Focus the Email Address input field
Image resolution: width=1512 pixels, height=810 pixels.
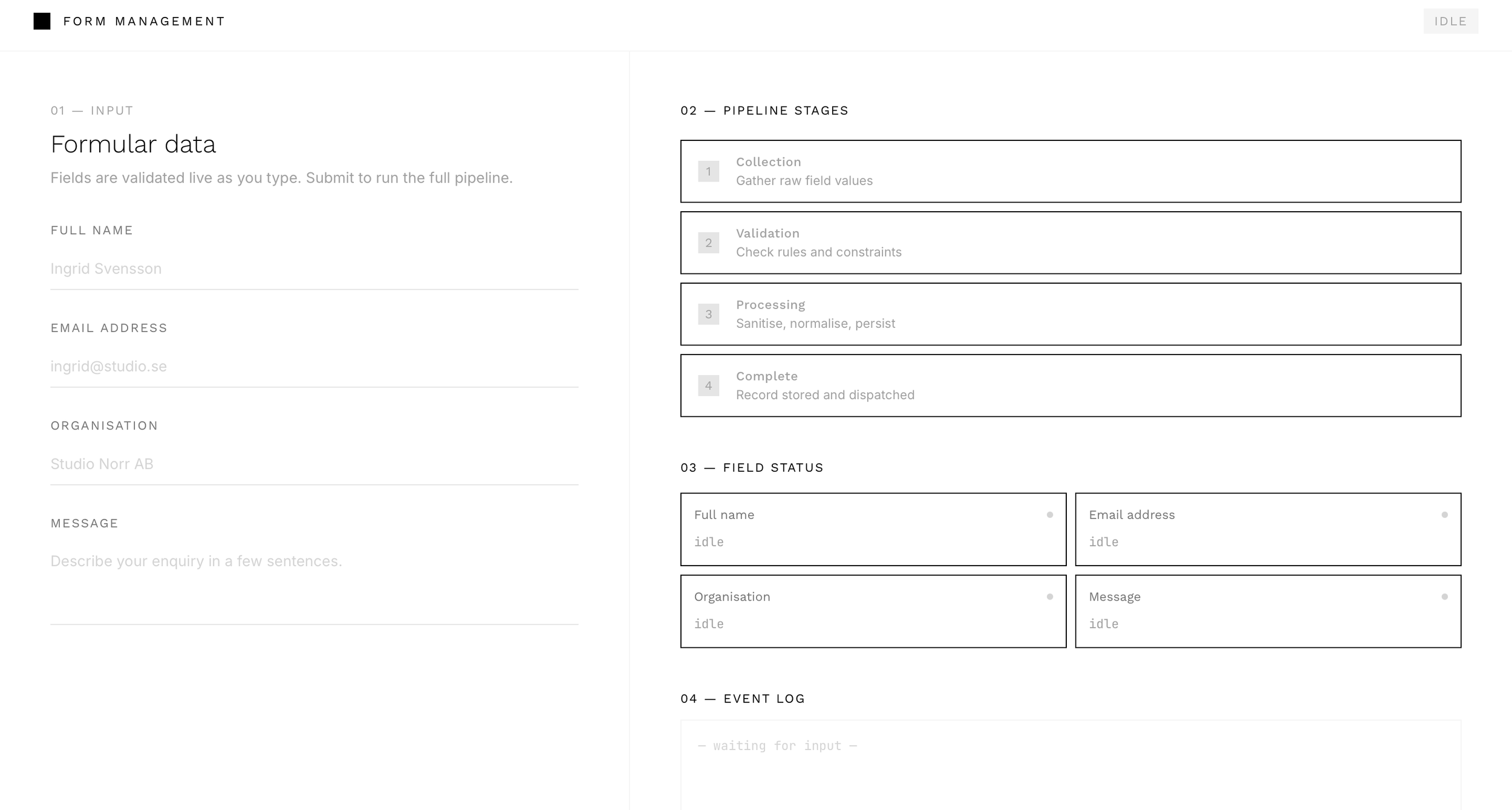coord(314,366)
